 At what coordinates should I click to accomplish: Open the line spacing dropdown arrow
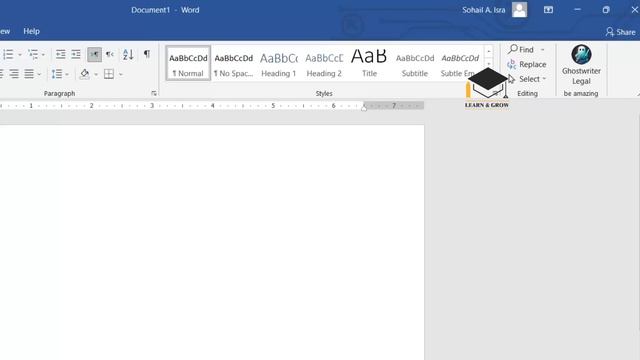[x=67, y=74]
